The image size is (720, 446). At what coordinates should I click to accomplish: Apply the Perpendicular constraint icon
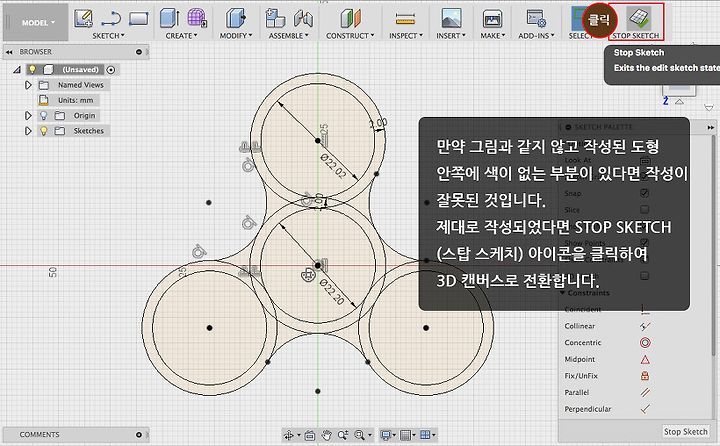tap(645, 409)
